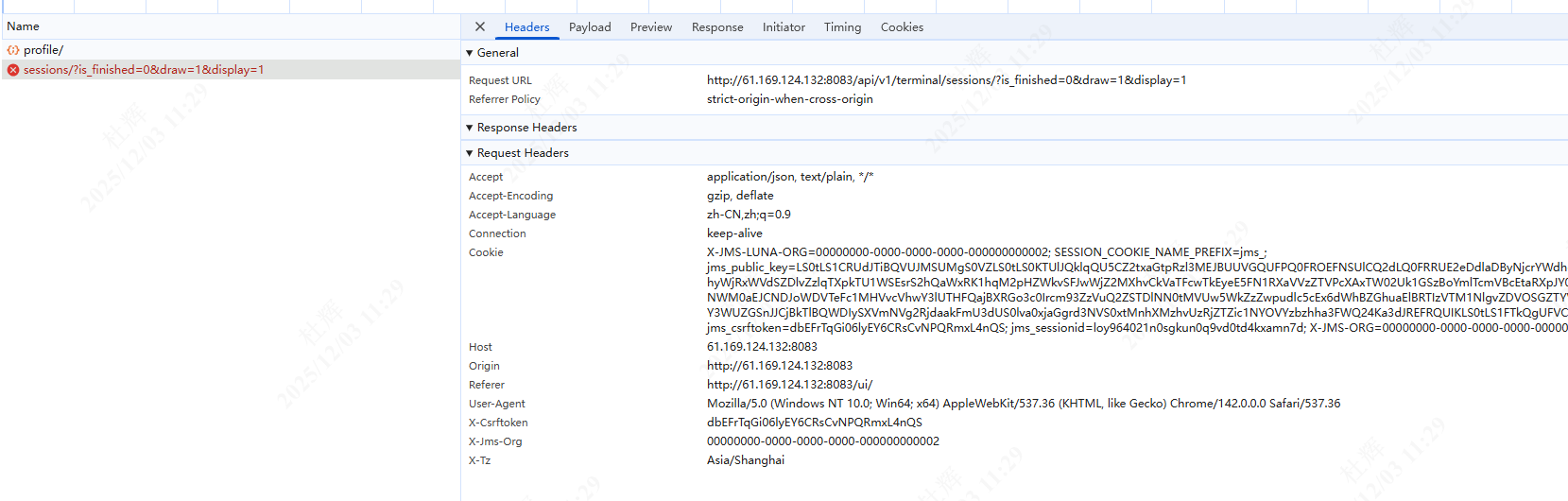Select the failed sessions request row
The image size is (1568, 501).
(x=144, y=70)
